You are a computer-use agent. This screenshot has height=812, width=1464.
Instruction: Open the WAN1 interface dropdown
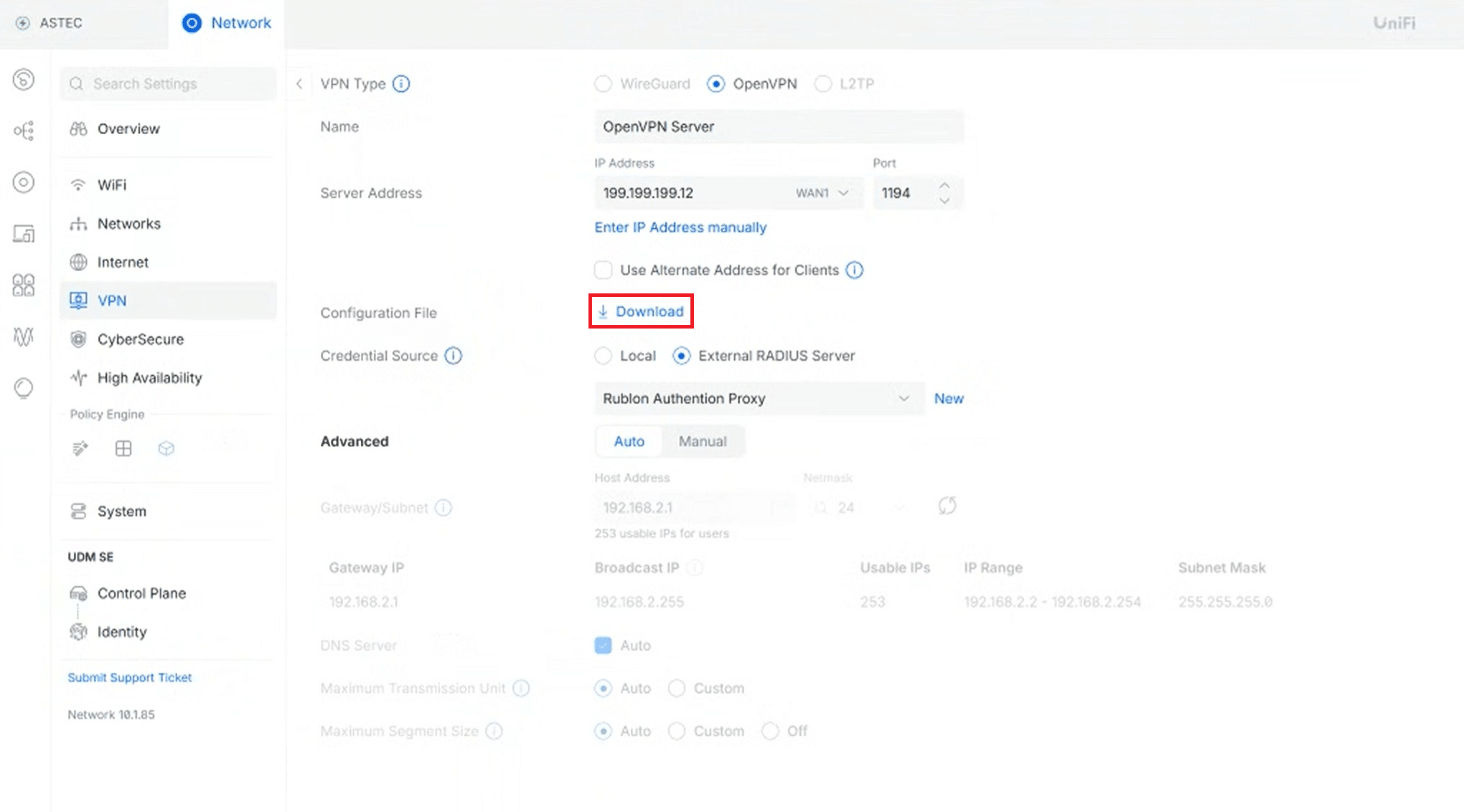(x=822, y=193)
